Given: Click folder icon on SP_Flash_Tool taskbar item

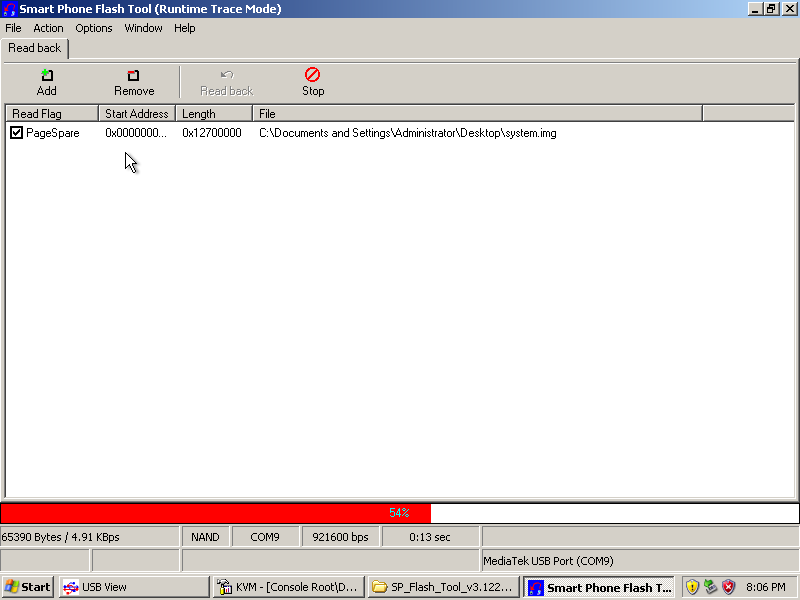Looking at the screenshot, I should pos(379,587).
